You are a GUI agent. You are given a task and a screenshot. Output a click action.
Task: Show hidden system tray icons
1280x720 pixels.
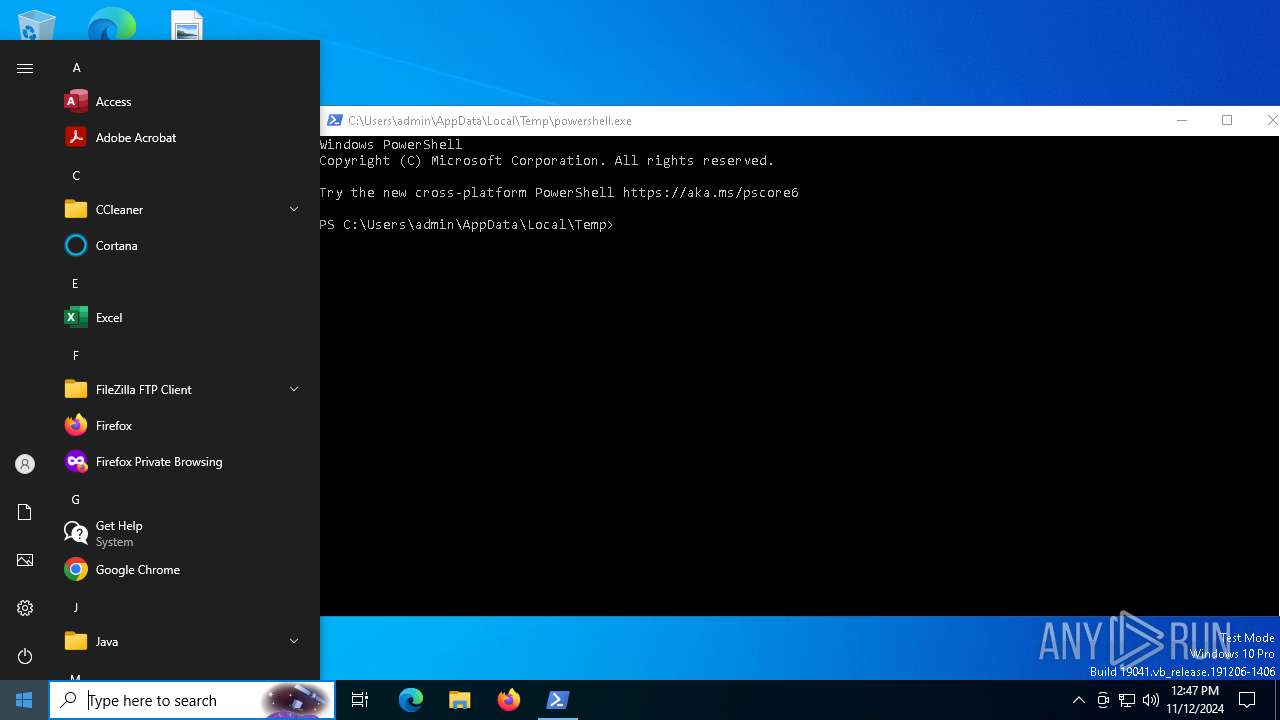(1078, 700)
